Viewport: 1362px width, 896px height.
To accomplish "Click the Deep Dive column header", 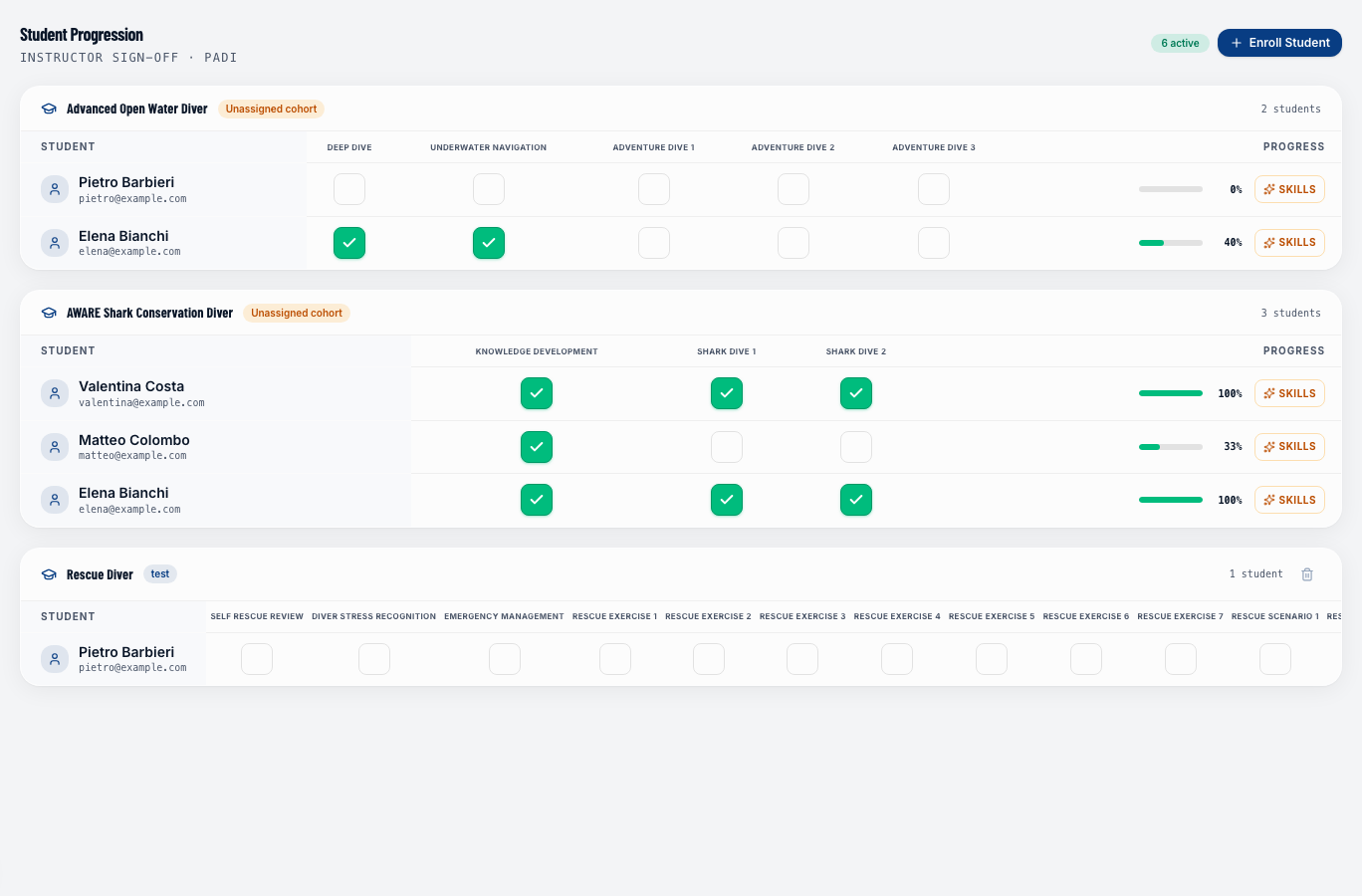I will click(x=349, y=147).
